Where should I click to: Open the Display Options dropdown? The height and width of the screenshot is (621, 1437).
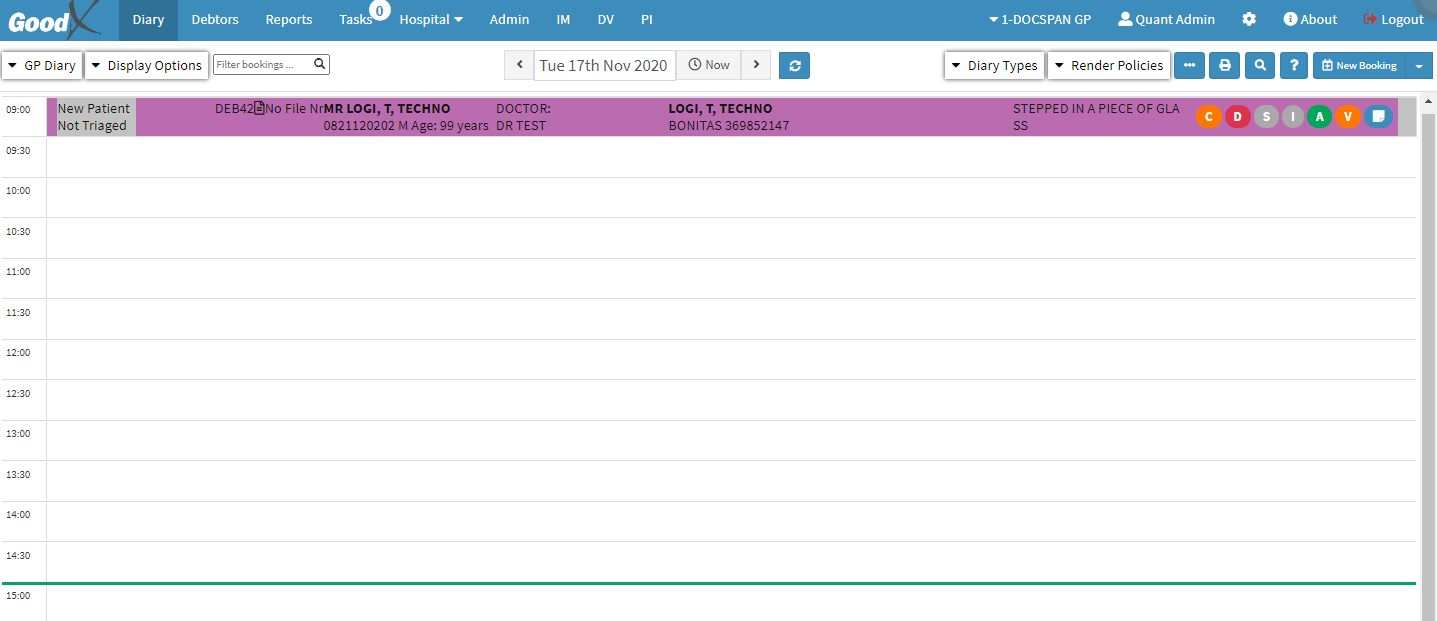(146, 65)
